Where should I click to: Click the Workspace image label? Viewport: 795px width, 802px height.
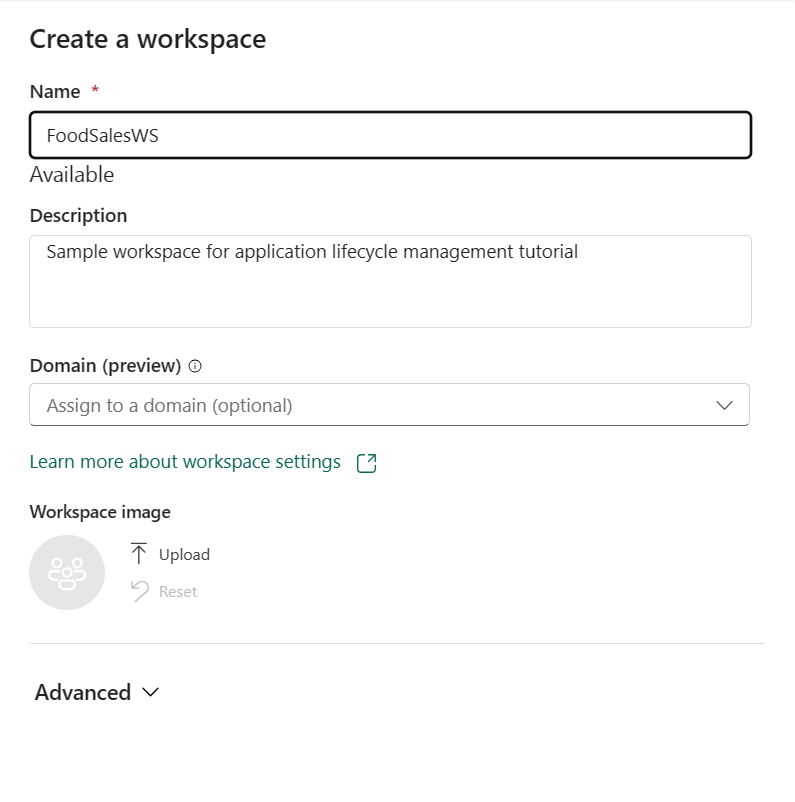[x=100, y=512]
